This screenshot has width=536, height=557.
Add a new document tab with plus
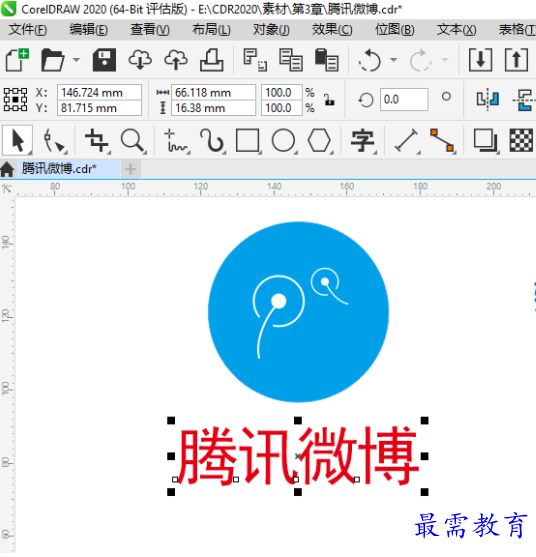pyautogui.click(x=130, y=169)
